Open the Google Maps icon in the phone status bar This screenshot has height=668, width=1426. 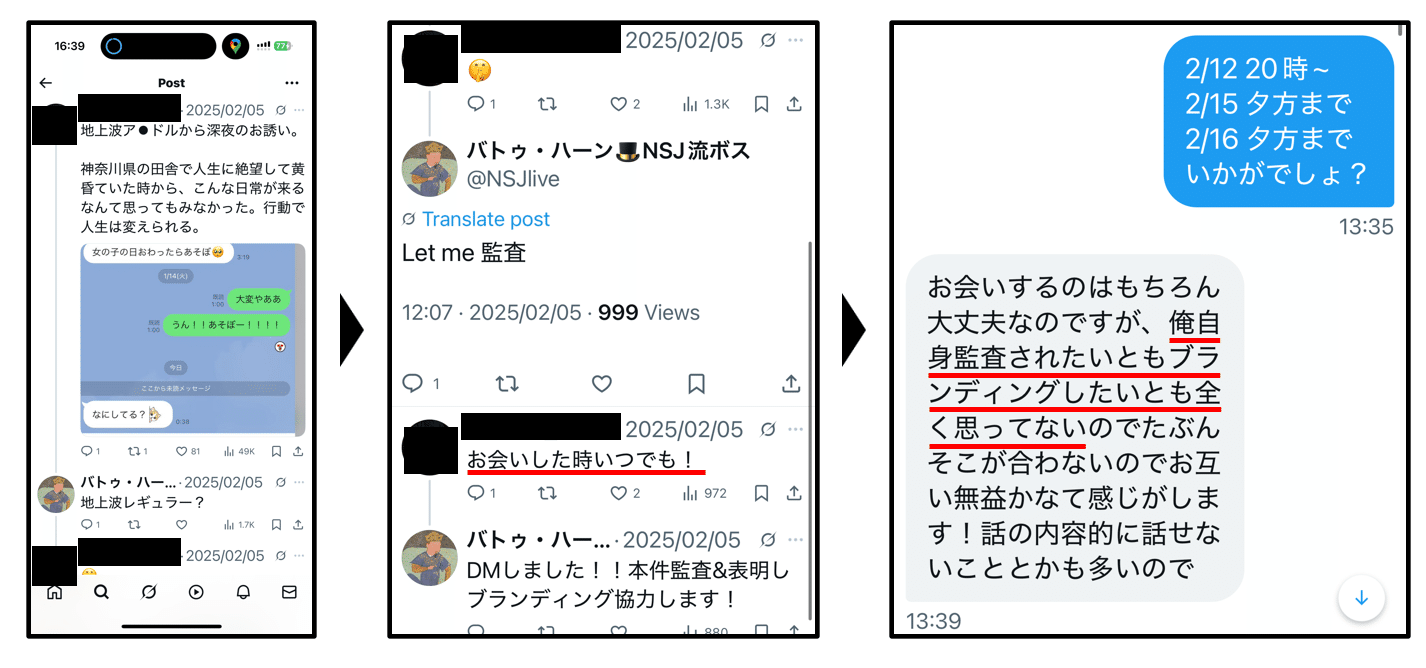235,46
